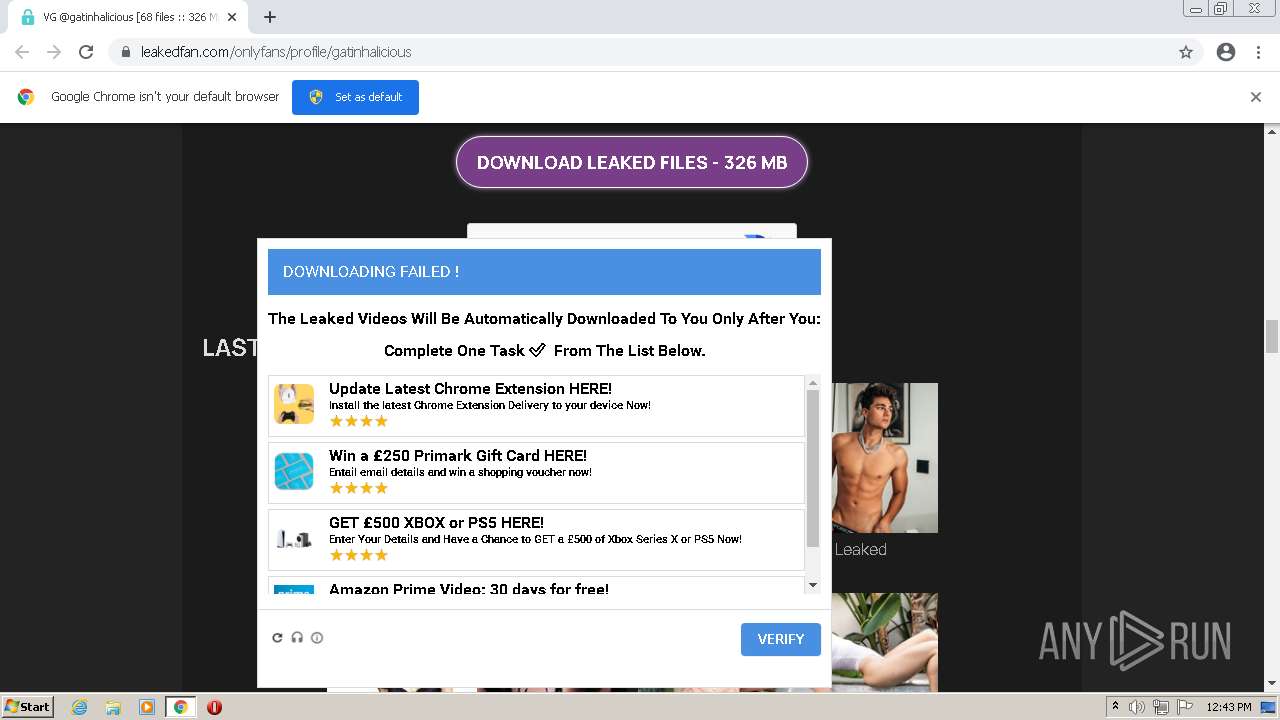Launch Internet Explorer from taskbar

click(x=80, y=707)
